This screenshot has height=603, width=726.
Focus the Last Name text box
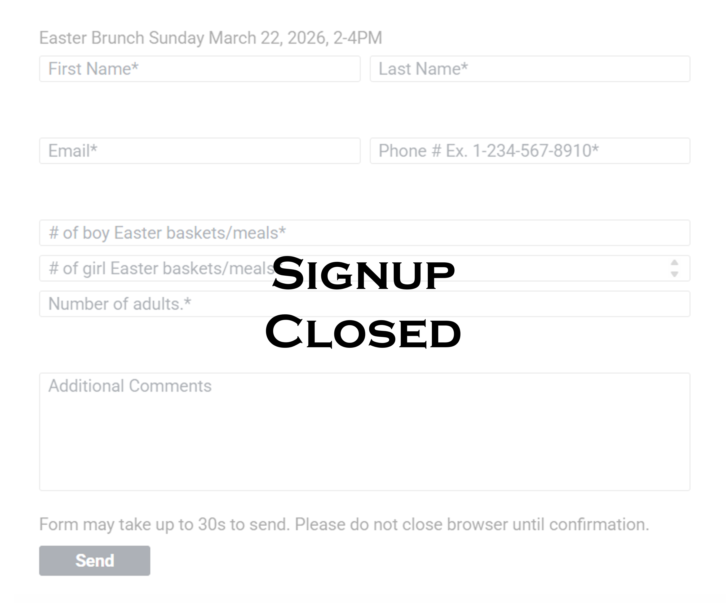pyautogui.click(x=529, y=69)
